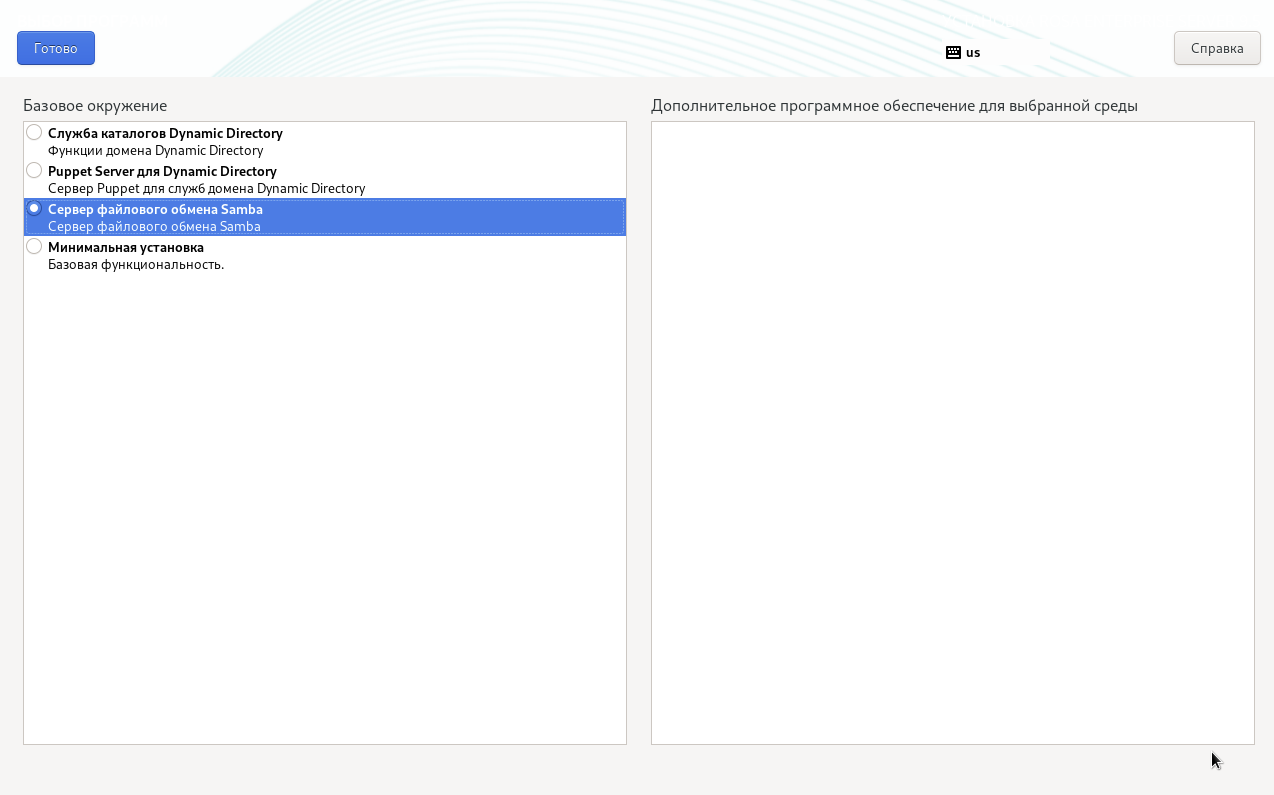Screen dimensions: 1274x795
Task: Click the 'us' keyboard layout label
Action: click(973, 52)
